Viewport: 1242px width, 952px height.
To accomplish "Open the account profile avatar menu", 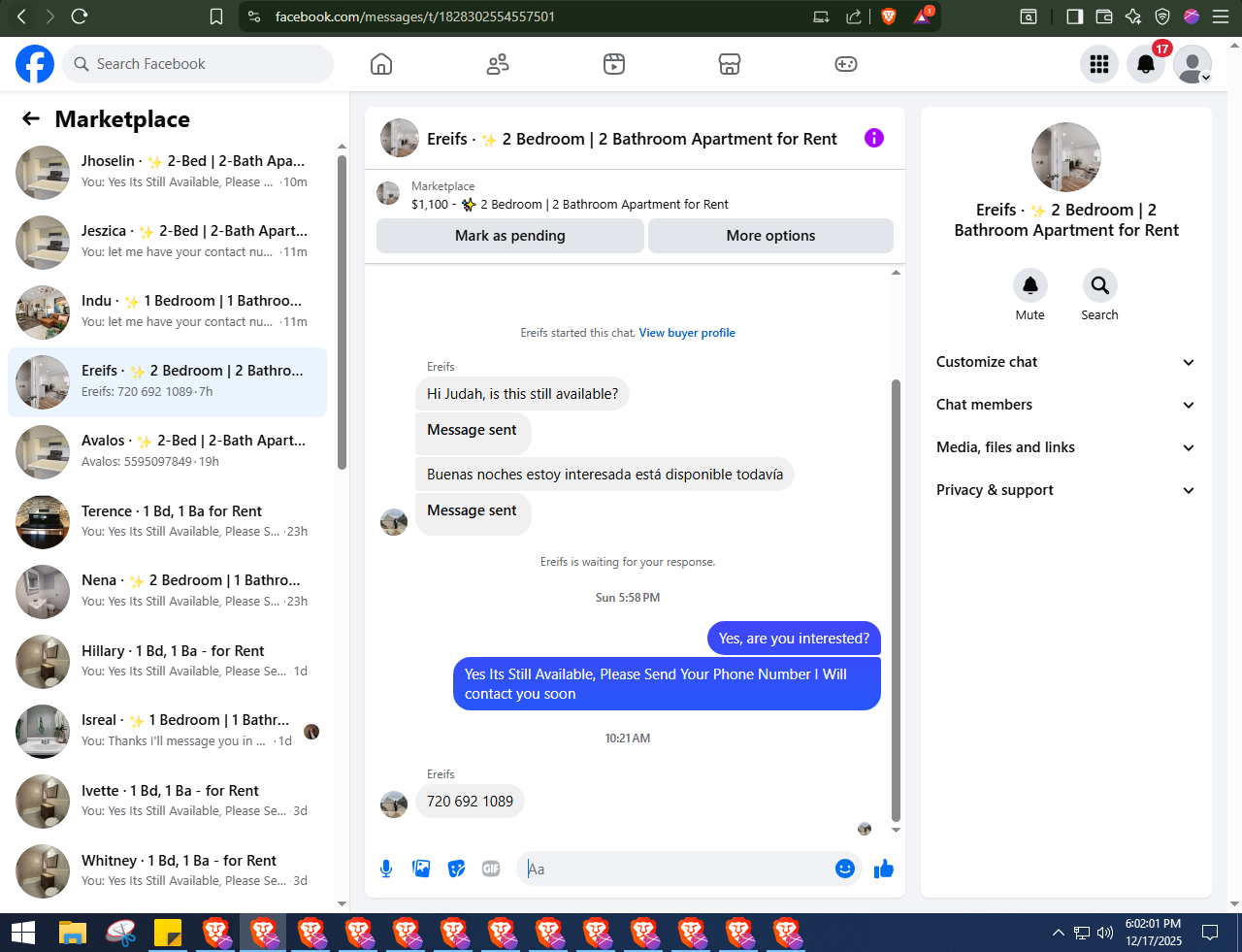I will 1193,64.
